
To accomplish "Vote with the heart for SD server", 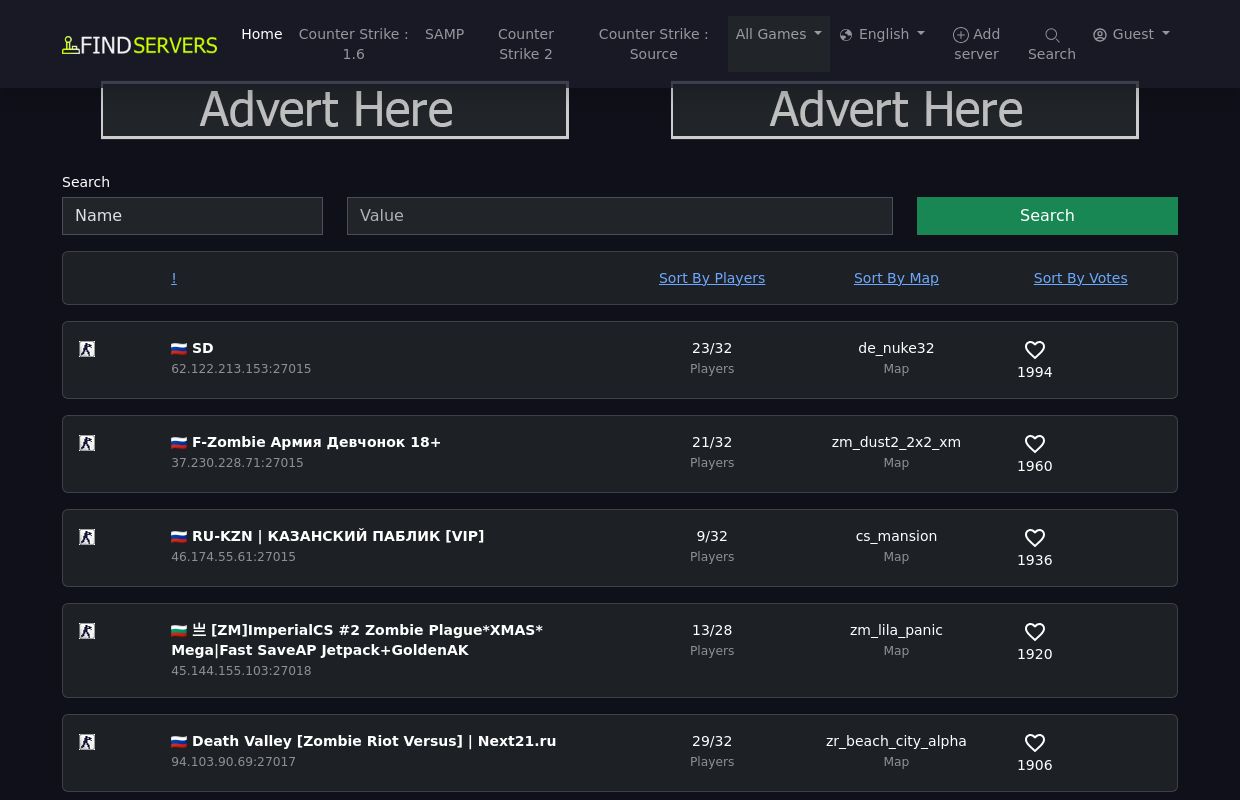I will click(1035, 350).
